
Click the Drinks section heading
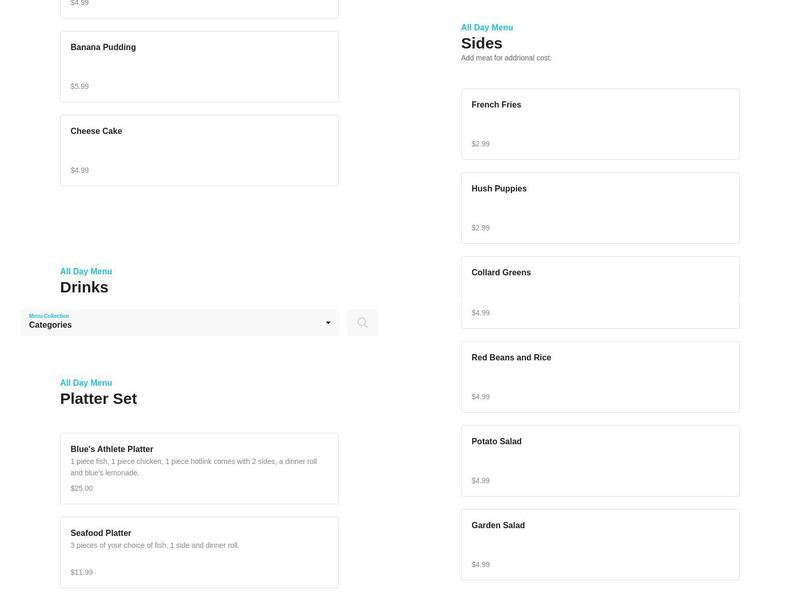tap(84, 288)
